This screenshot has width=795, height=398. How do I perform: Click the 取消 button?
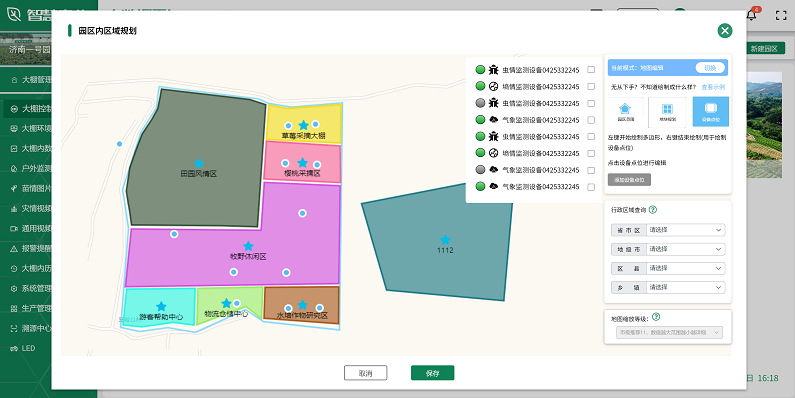[x=366, y=373]
